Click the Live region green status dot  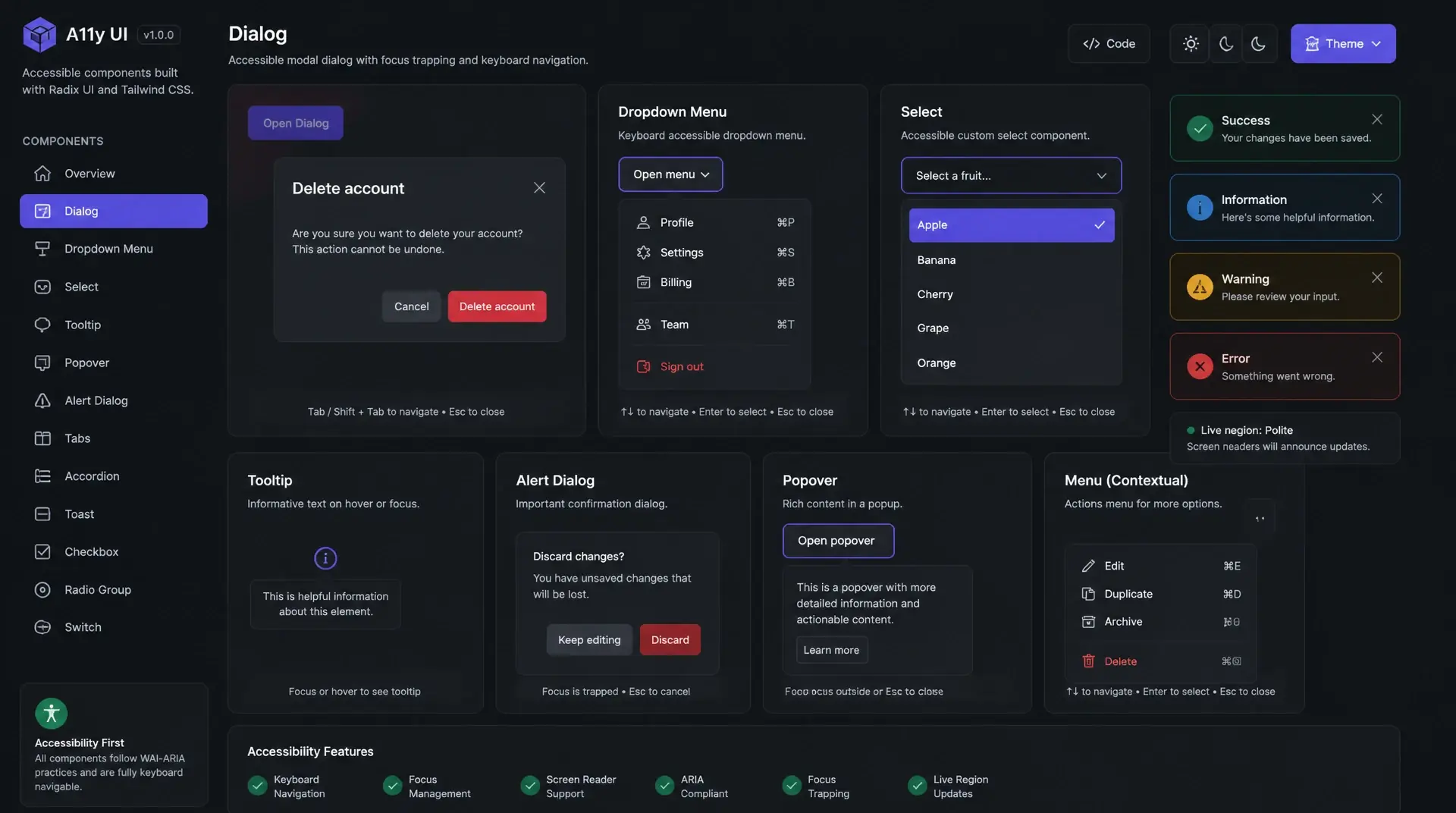(x=1191, y=430)
